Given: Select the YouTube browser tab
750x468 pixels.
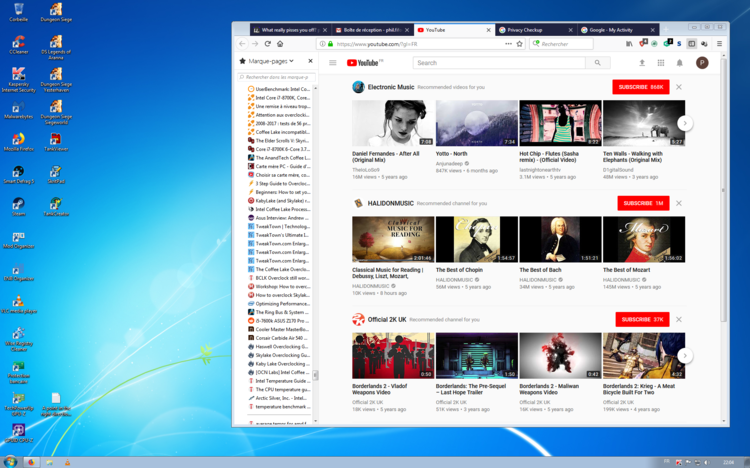Looking at the screenshot, I should (453, 30).
